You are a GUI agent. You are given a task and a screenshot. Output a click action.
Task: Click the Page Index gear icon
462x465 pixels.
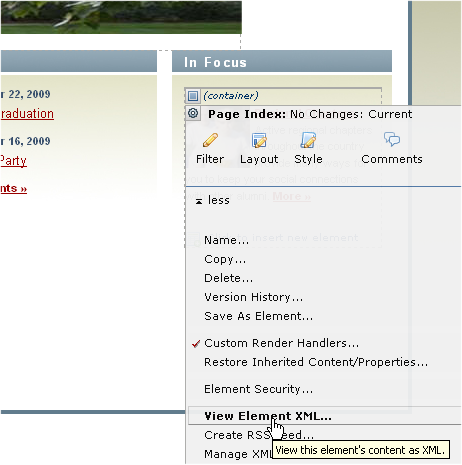coord(193,114)
